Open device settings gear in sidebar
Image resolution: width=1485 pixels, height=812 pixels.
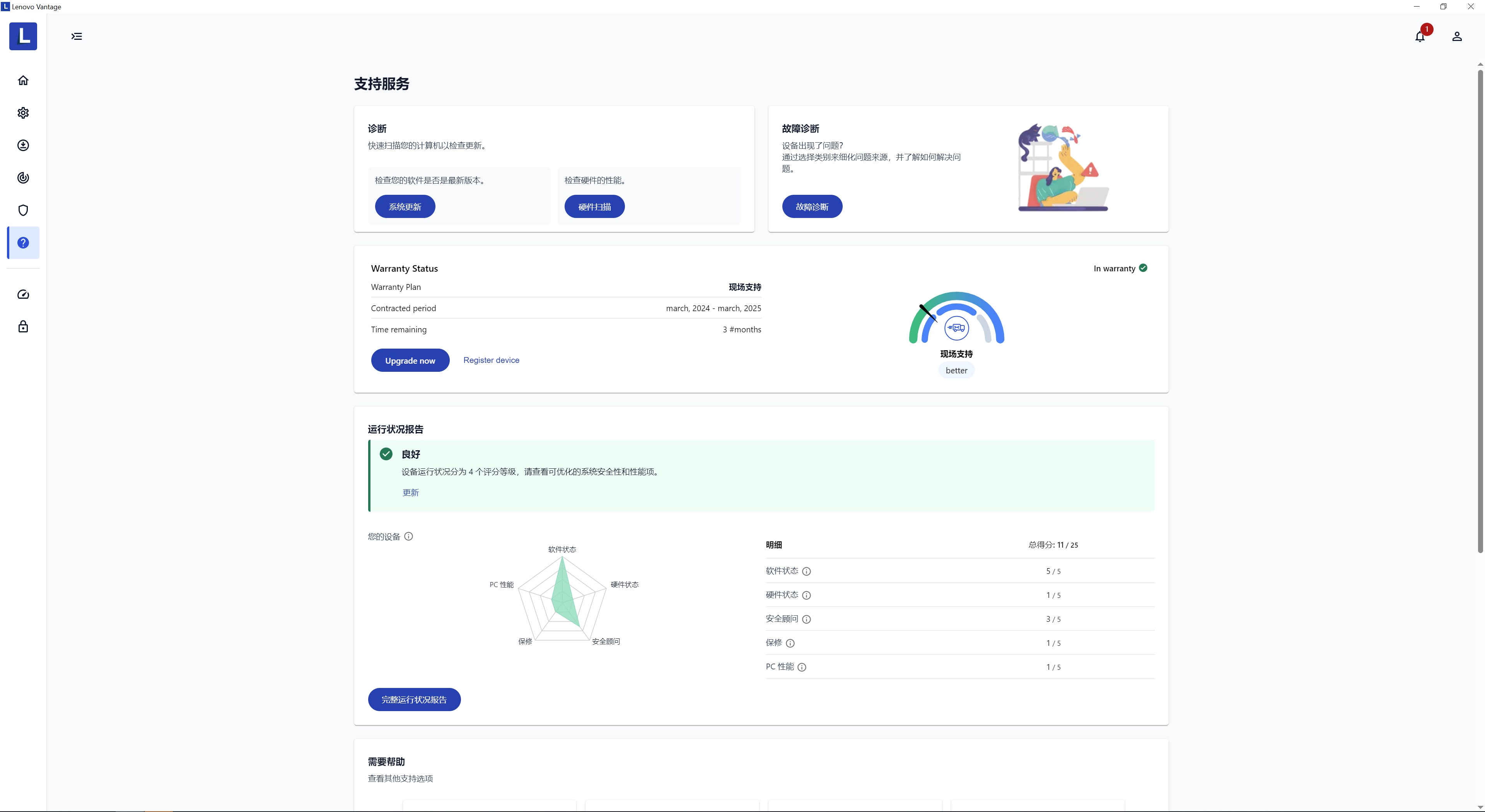pyautogui.click(x=23, y=113)
